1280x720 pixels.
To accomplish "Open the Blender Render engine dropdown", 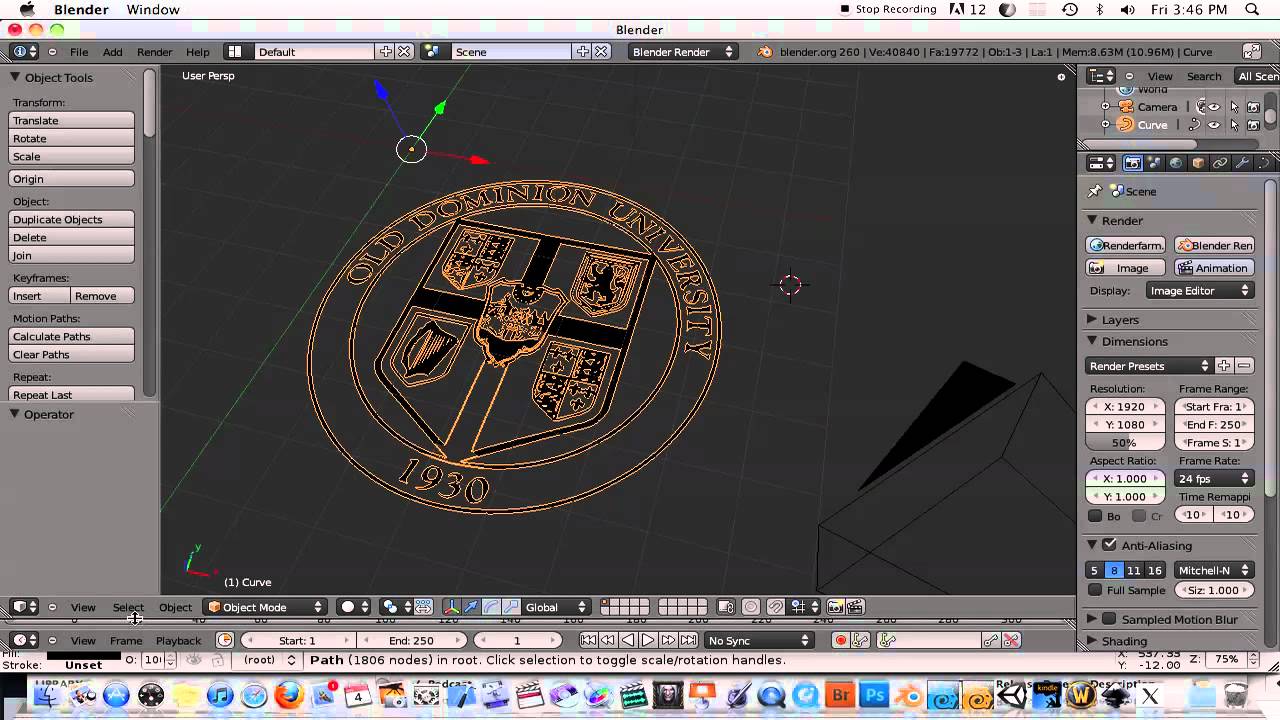I will [x=683, y=52].
